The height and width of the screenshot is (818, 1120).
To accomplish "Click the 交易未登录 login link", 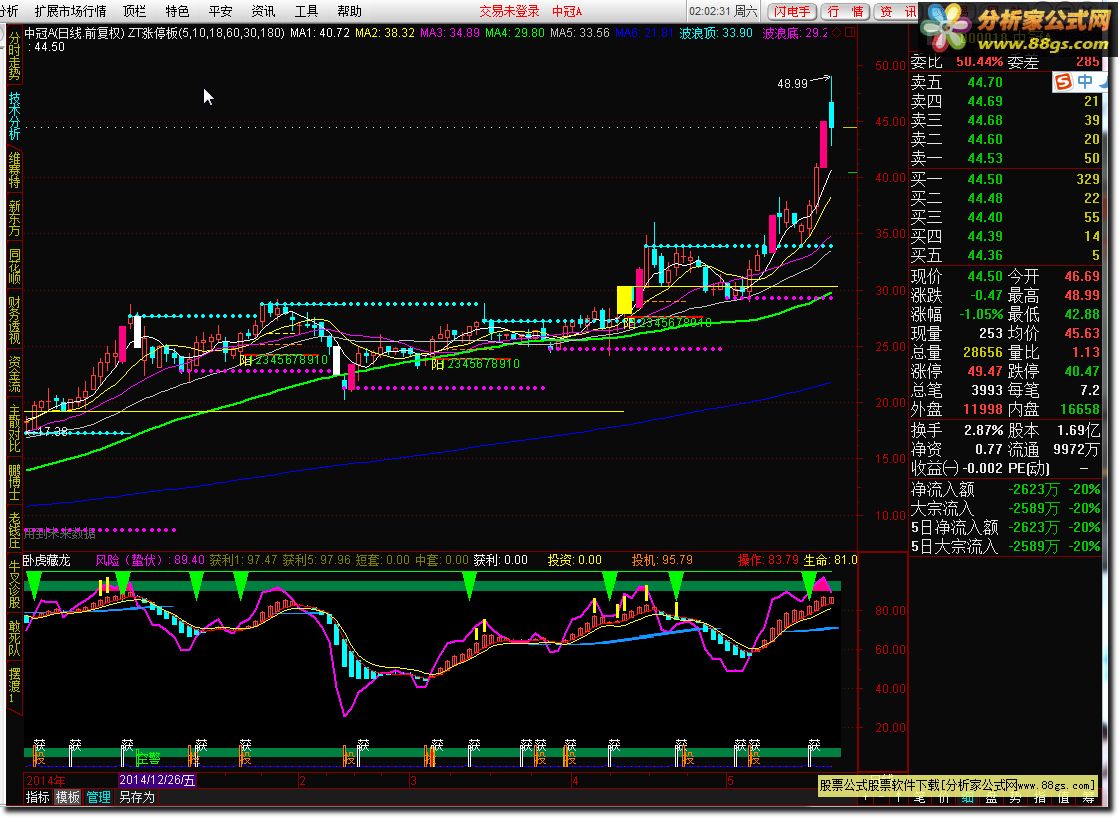I will tap(509, 11).
